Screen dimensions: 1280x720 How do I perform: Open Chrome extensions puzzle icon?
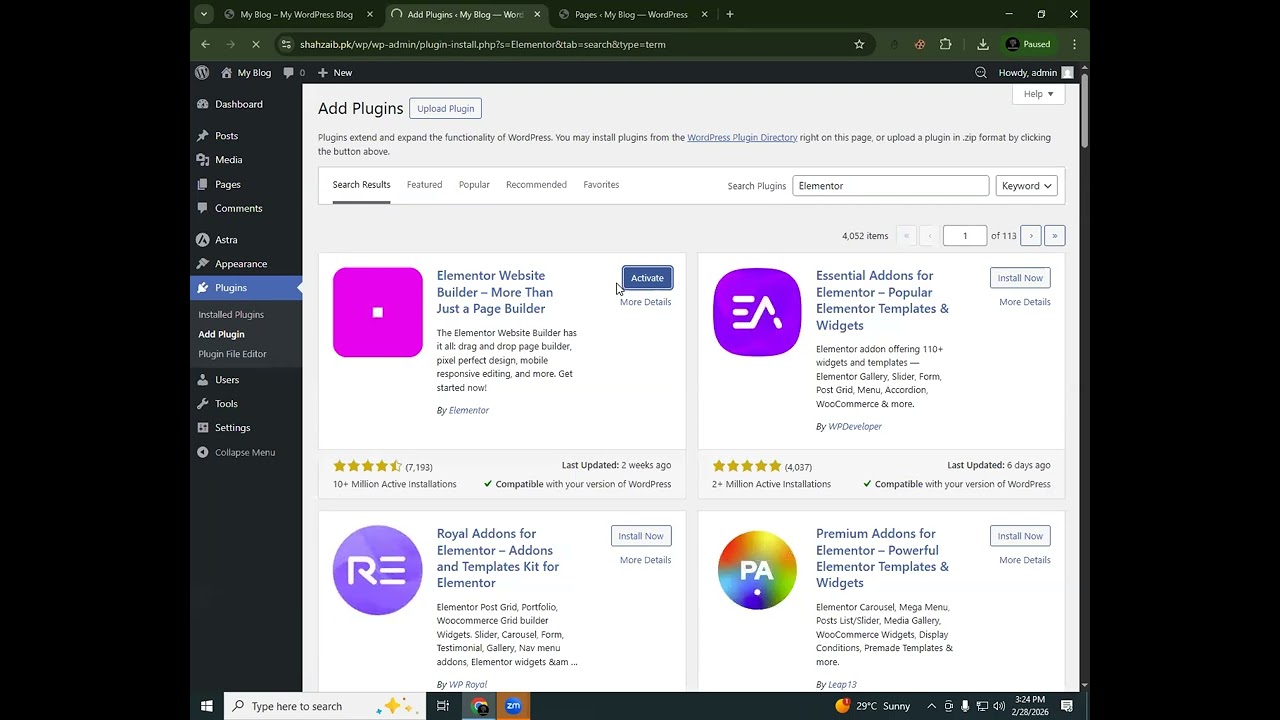(945, 44)
